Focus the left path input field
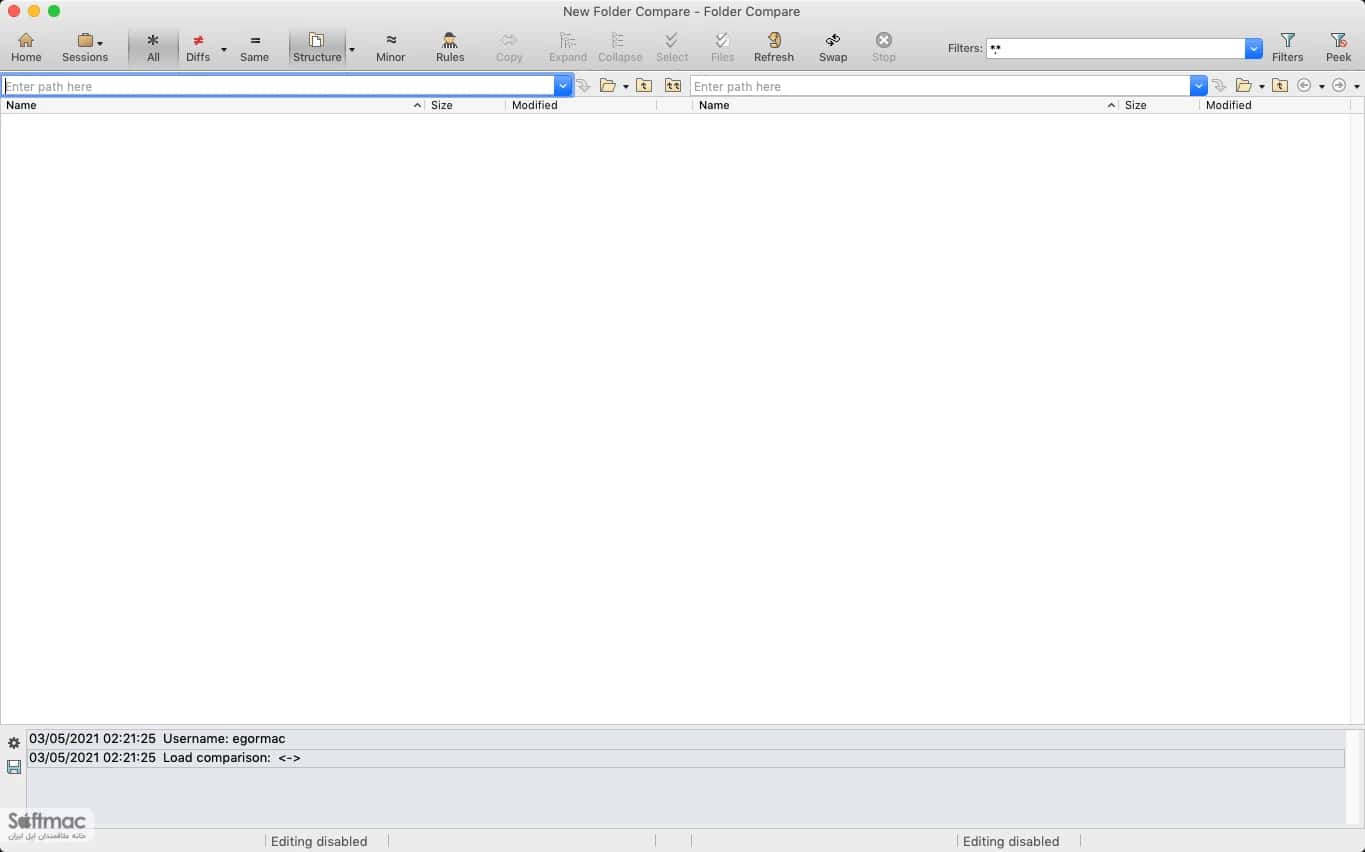The image size is (1365, 852). coord(278,86)
